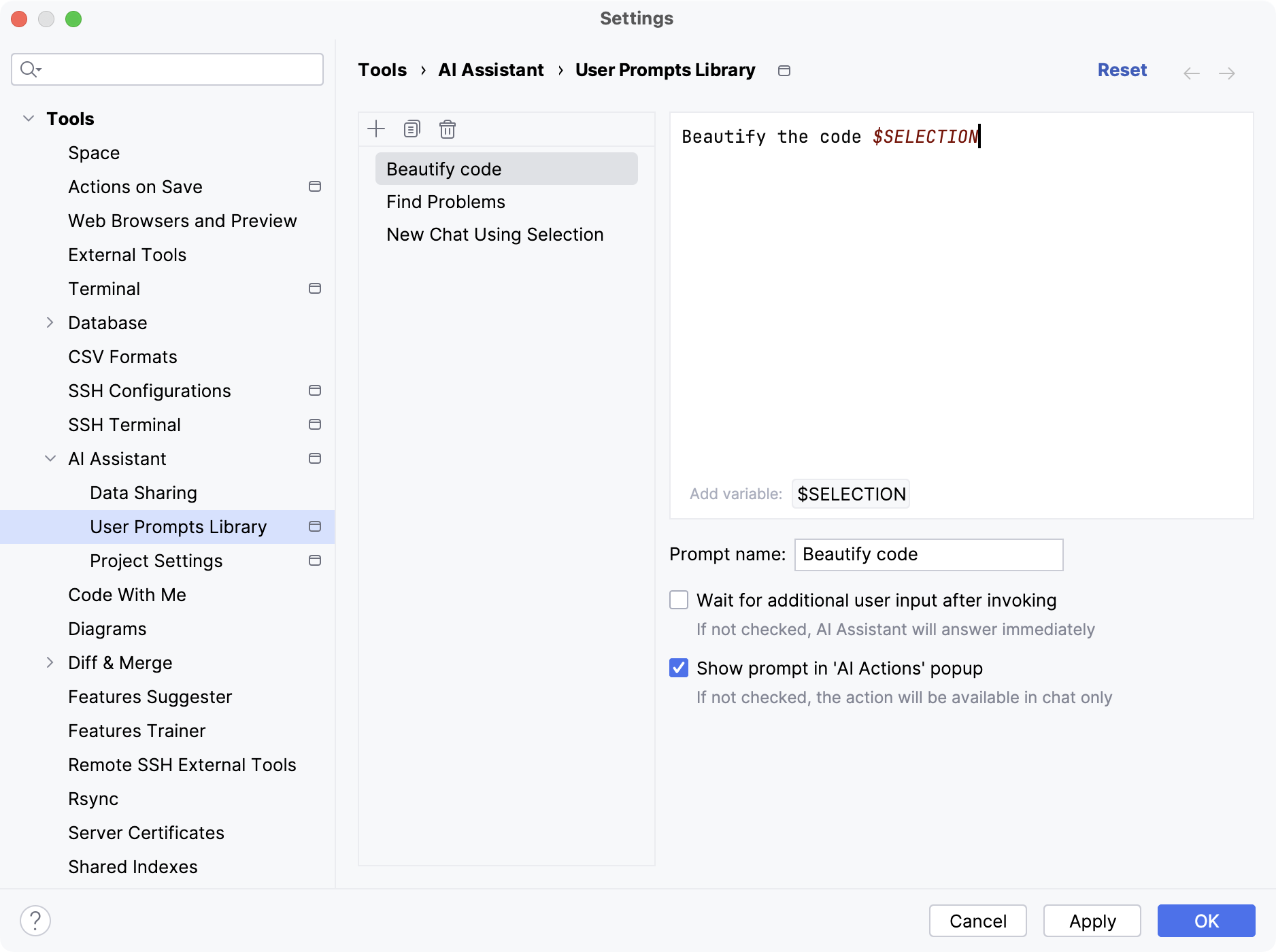The image size is (1276, 952).
Task: Open help via the question mark icon
Action: (34, 921)
